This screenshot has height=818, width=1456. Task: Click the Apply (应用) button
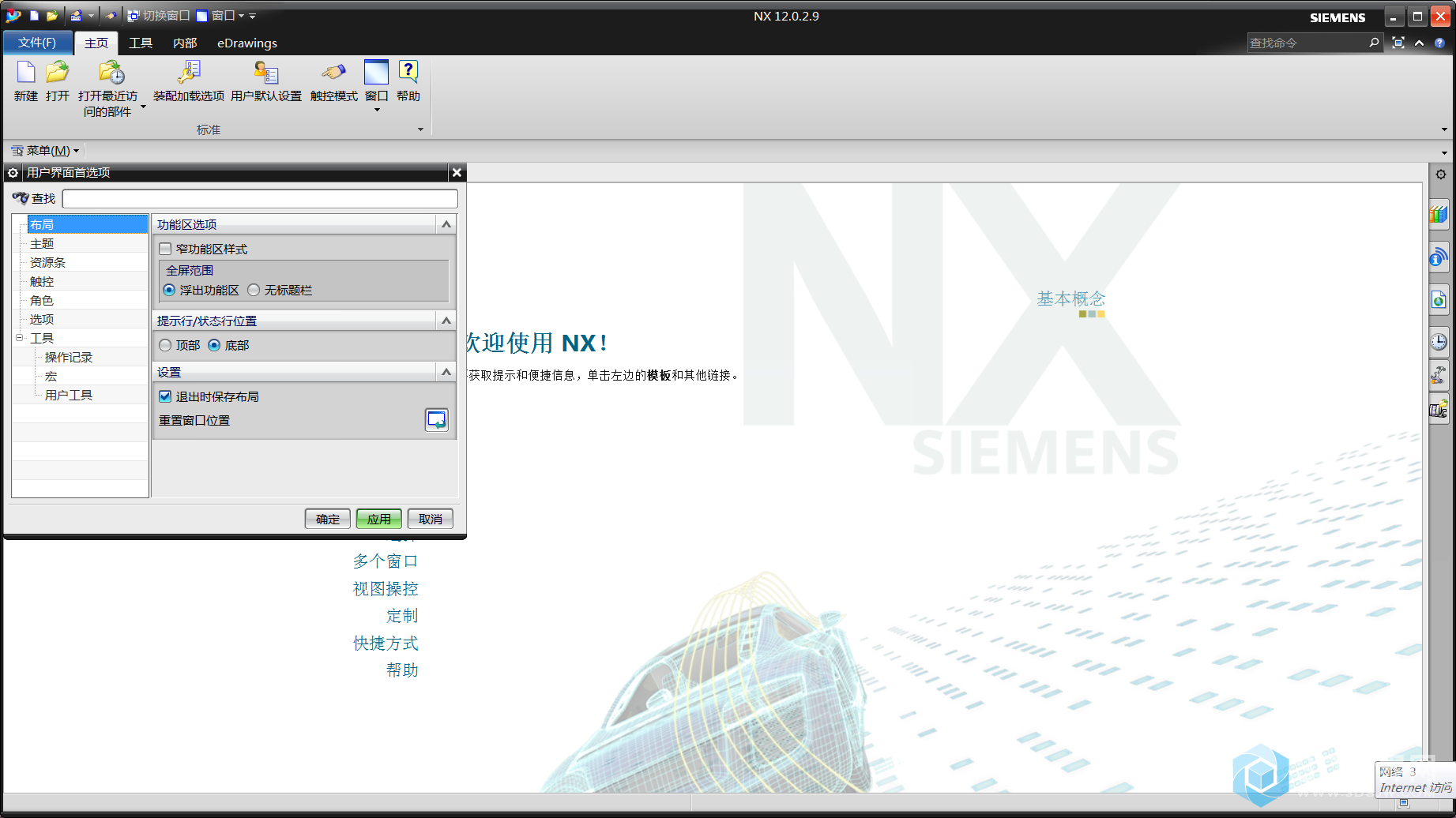pos(379,519)
